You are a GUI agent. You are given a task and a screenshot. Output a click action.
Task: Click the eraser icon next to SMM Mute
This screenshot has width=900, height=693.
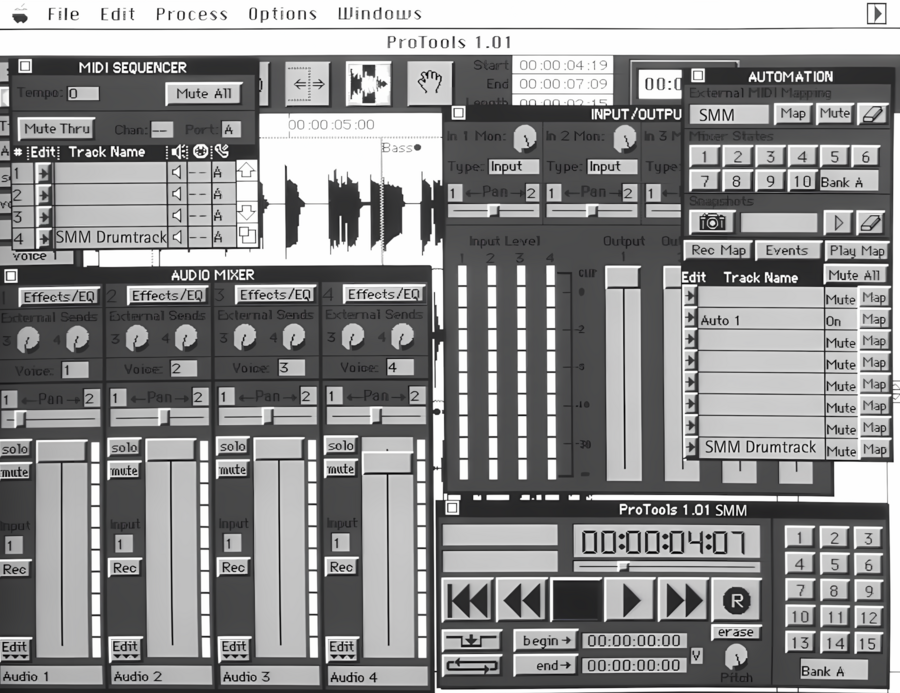point(872,114)
